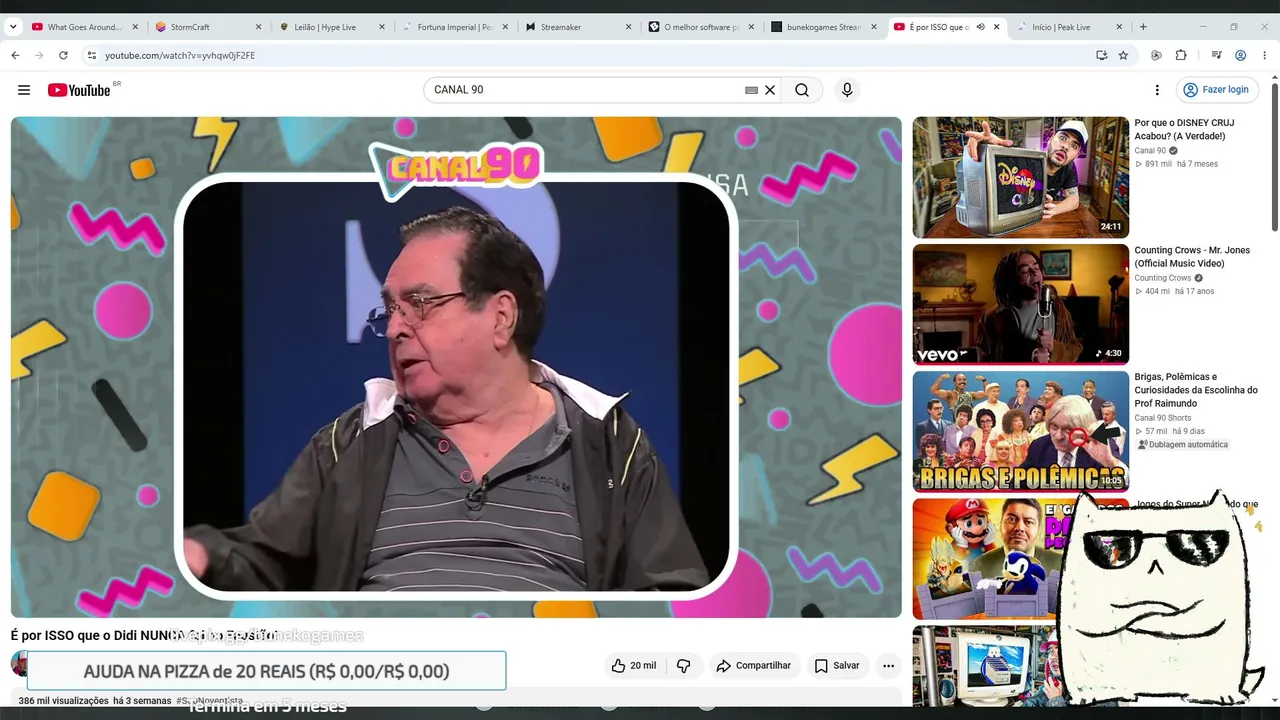Save the video with Salvar button
Screen dimensions: 1280x720
tap(837, 666)
